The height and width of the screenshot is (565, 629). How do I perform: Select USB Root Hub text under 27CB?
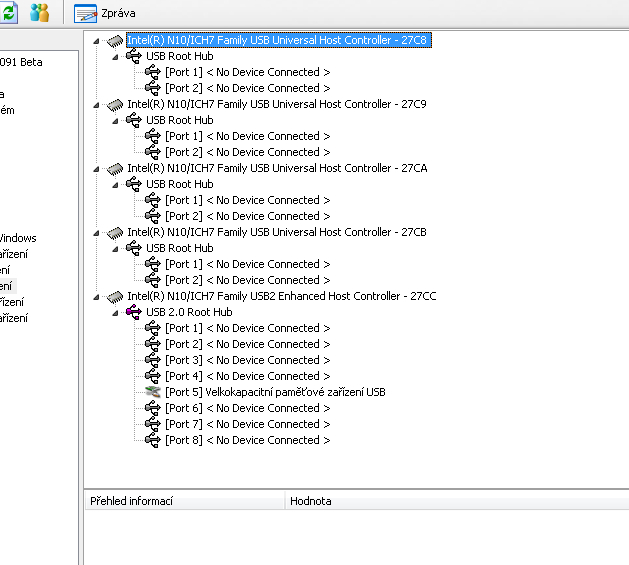[x=180, y=248]
